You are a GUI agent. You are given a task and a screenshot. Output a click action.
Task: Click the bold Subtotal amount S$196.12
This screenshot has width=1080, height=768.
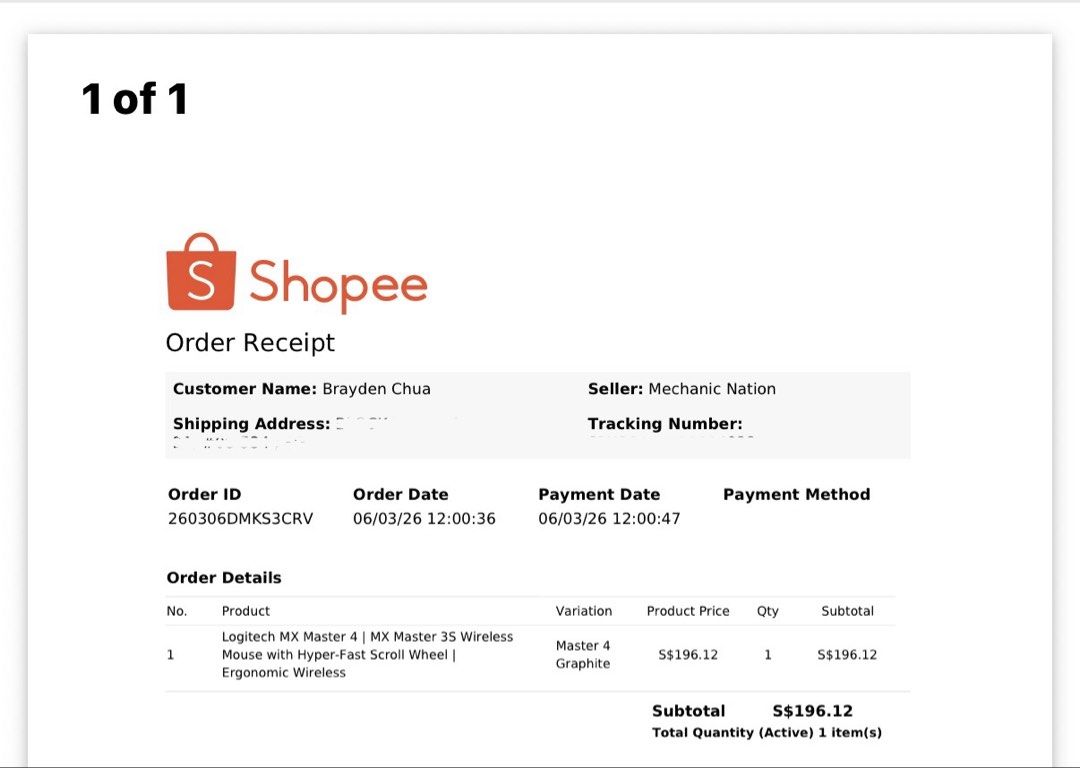pos(813,711)
